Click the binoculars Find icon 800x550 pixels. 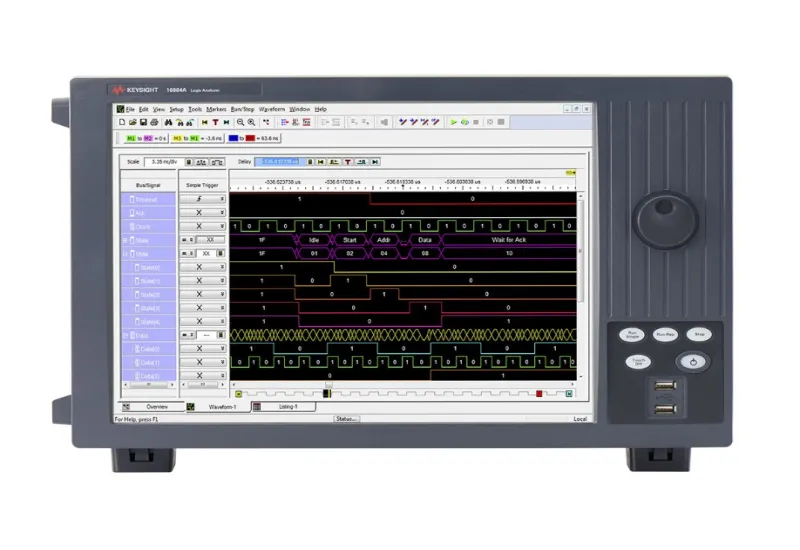click(x=168, y=122)
